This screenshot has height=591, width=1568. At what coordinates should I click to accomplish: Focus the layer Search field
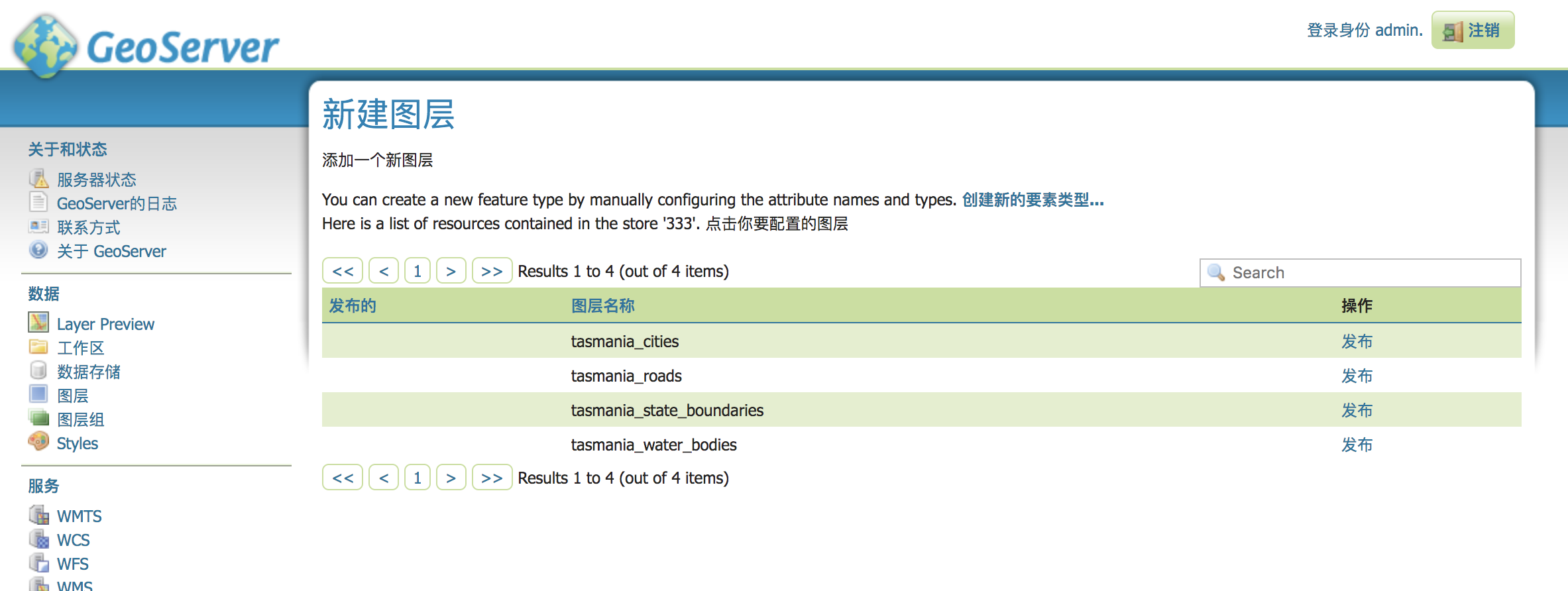coord(1372,273)
